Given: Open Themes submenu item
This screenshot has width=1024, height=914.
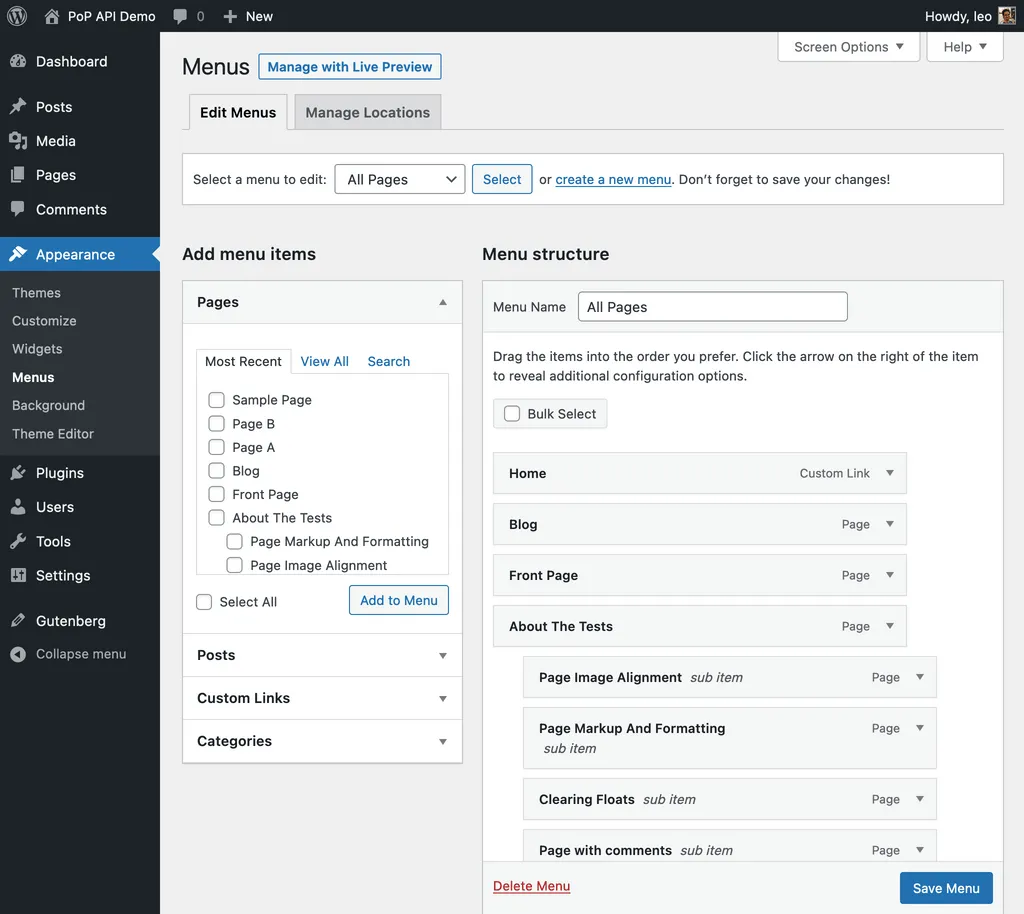Looking at the screenshot, I should pyautogui.click(x=37, y=292).
